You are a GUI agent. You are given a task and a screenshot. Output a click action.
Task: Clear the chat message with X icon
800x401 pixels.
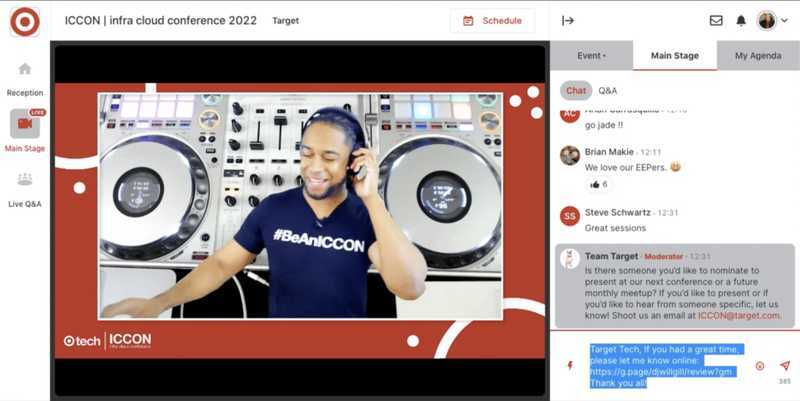tap(760, 366)
